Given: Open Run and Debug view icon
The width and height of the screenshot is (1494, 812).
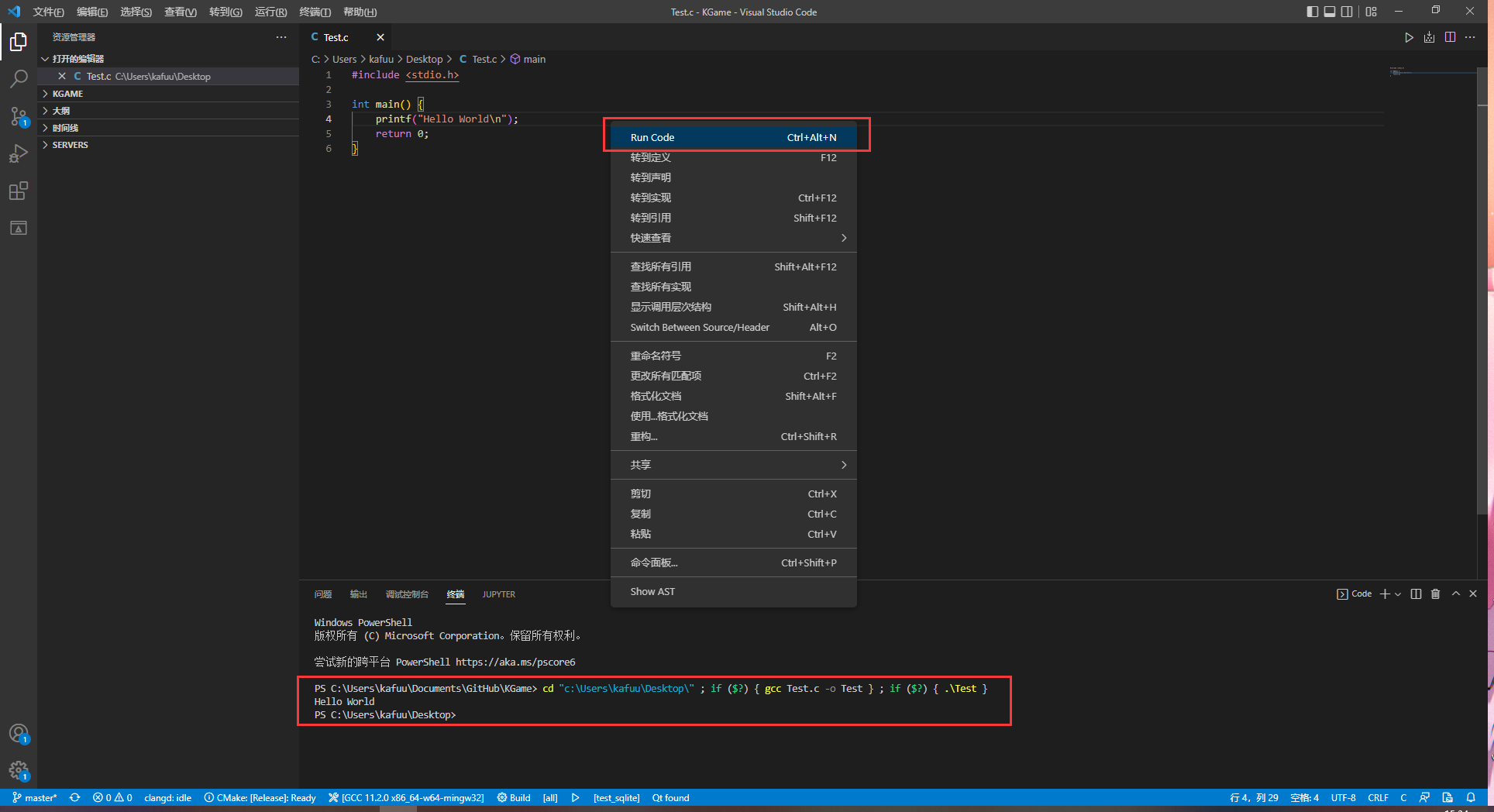Looking at the screenshot, I should pos(19,154).
